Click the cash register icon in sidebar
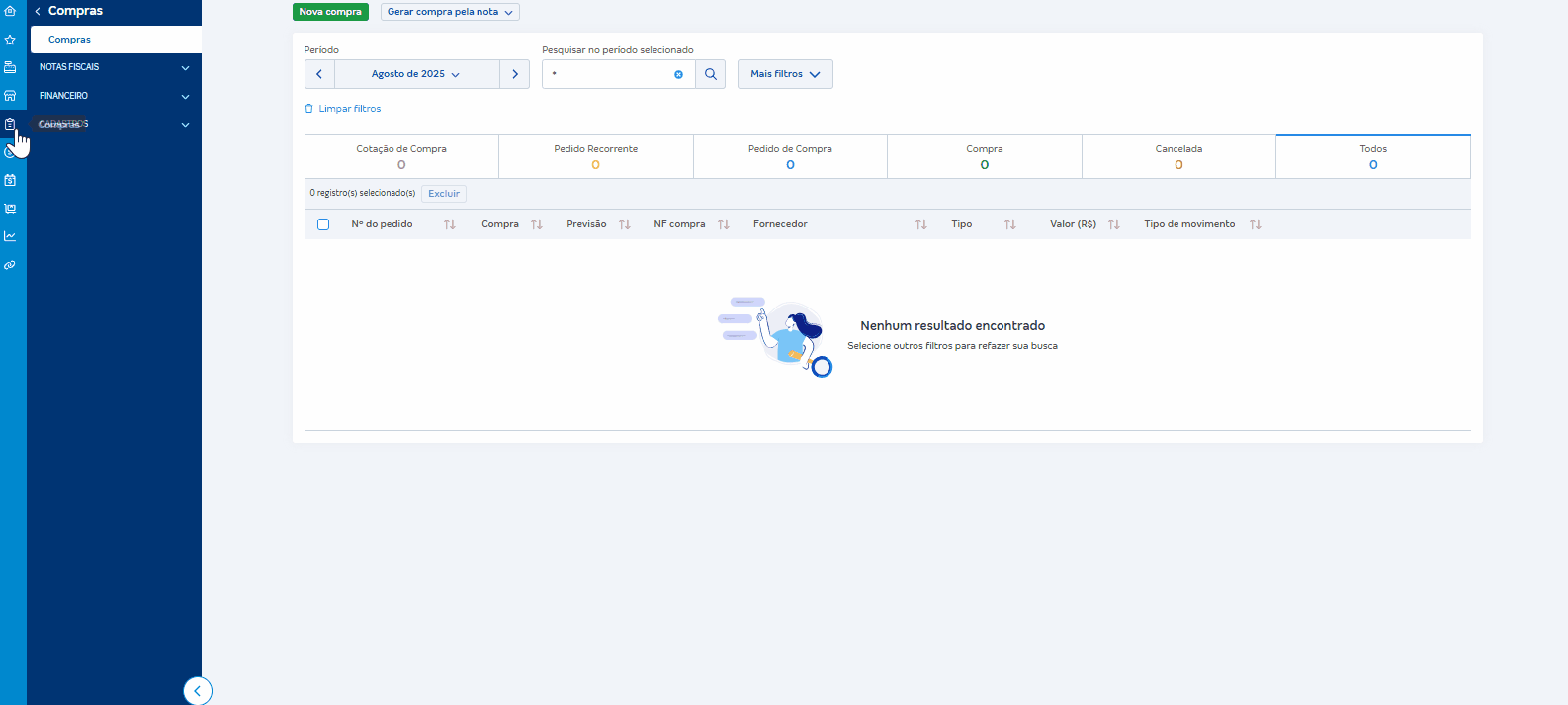This screenshot has width=1568, height=705. [x=10, y=67]
